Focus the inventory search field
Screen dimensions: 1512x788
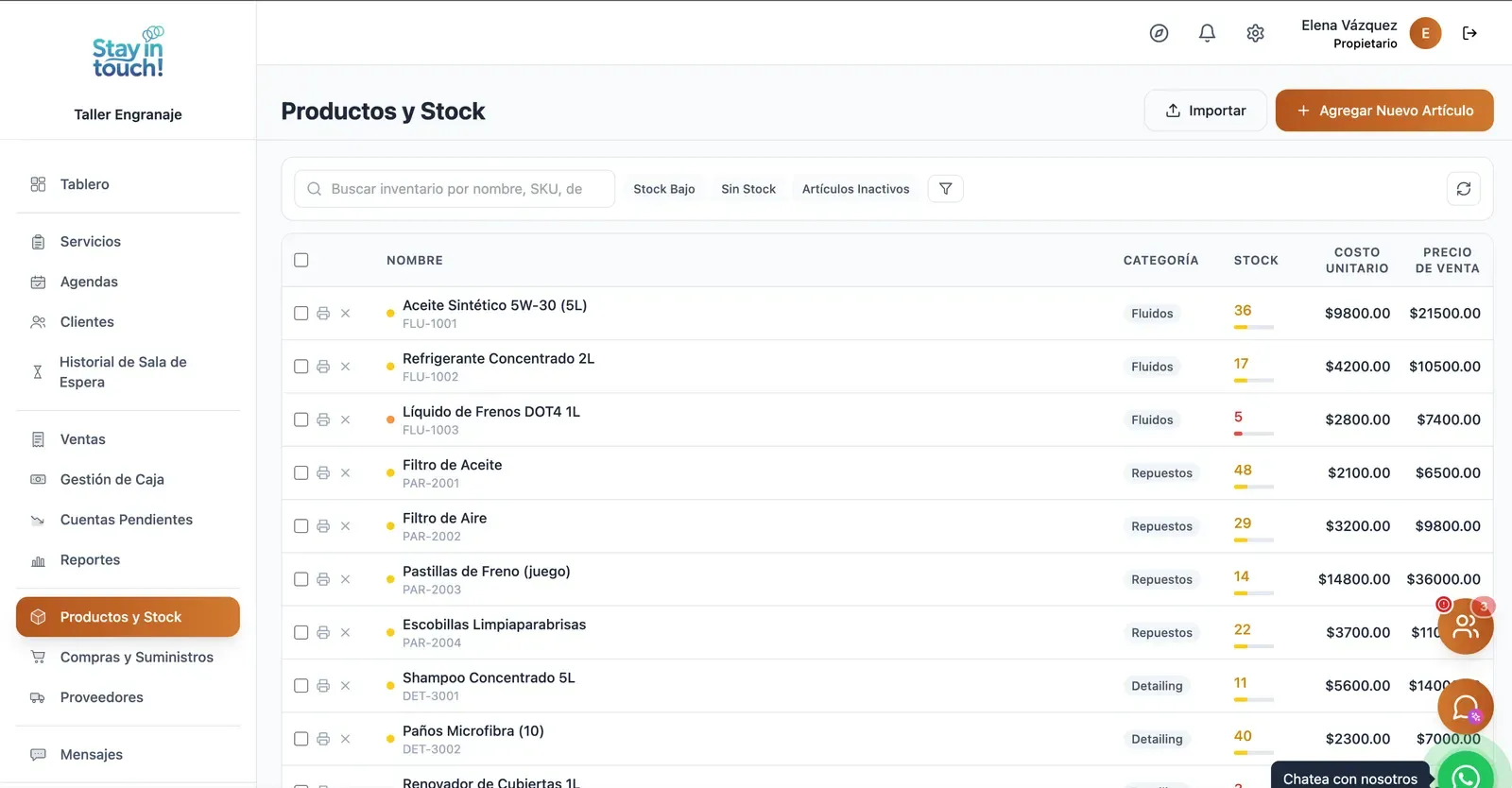[455, 189]
